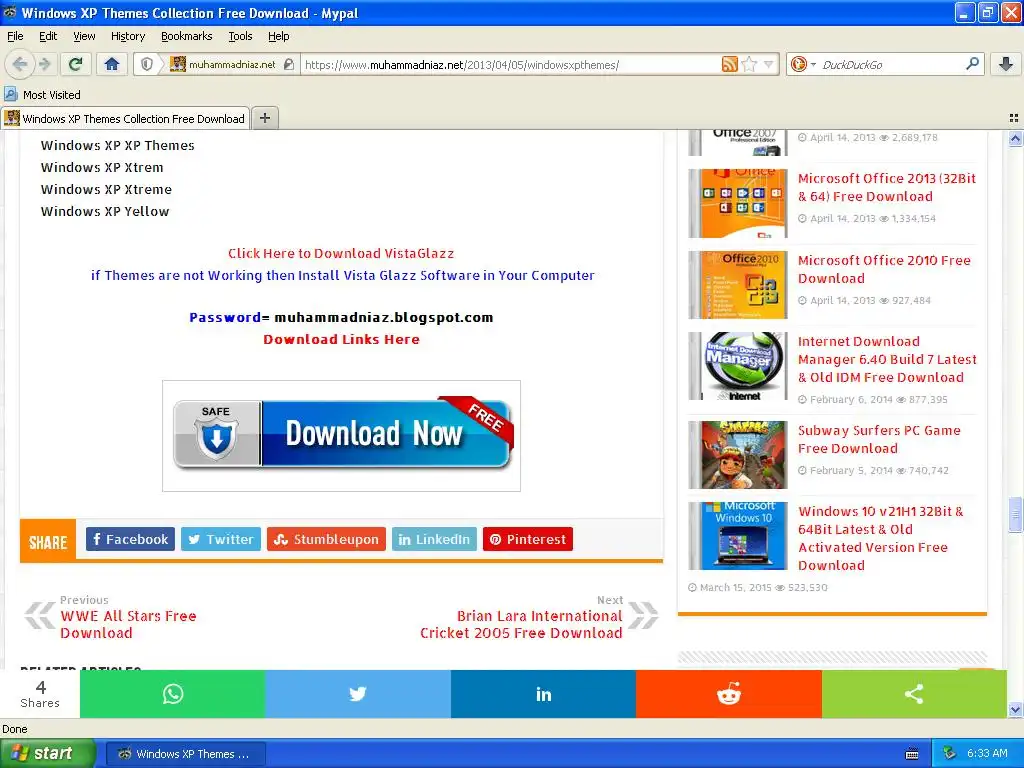Expand the URL bar history dropdown arrow
The image size is (1024, 768).
pos(769,64)
